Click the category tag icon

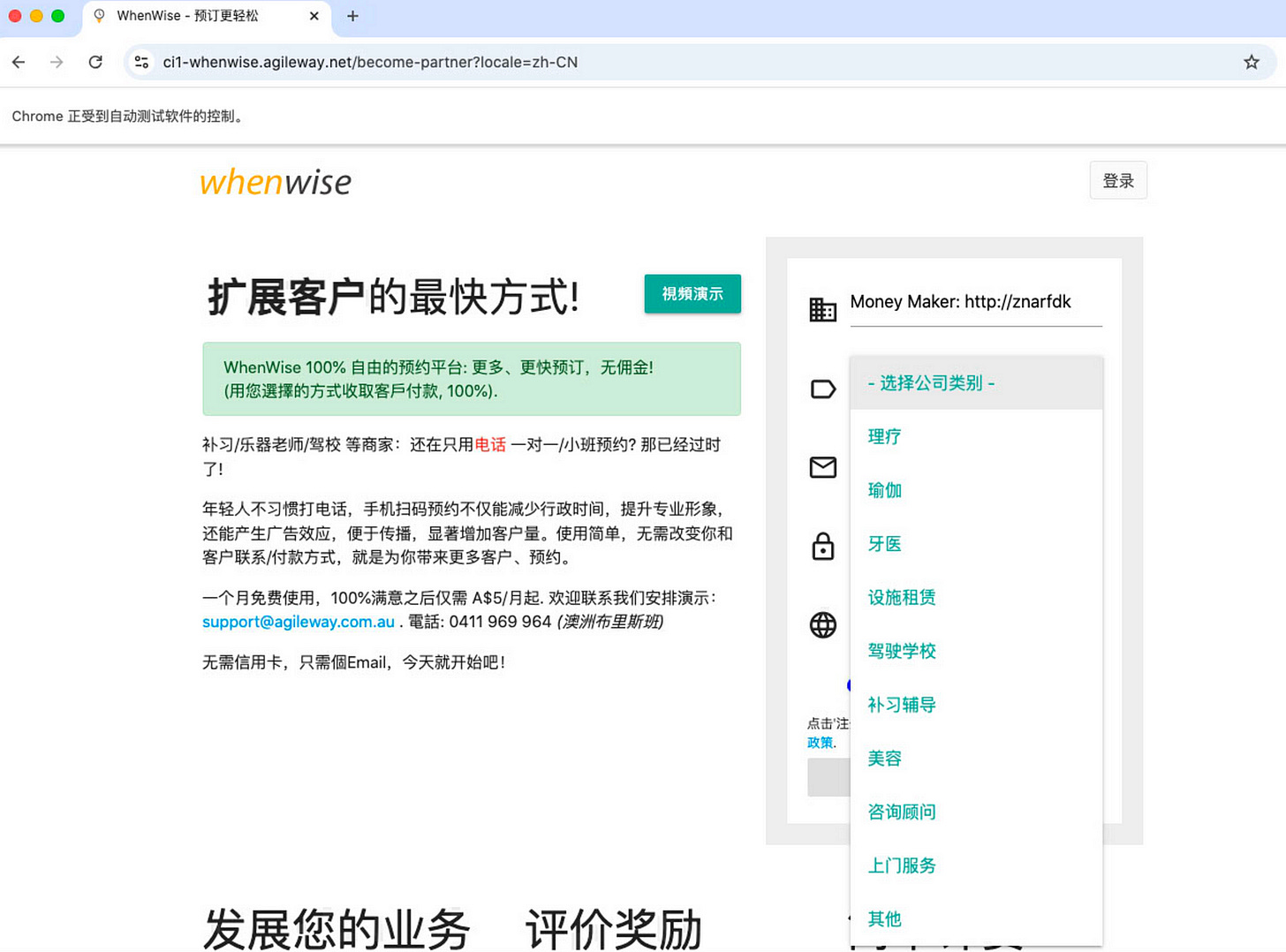pyautogui.click(x=822, y=389)
